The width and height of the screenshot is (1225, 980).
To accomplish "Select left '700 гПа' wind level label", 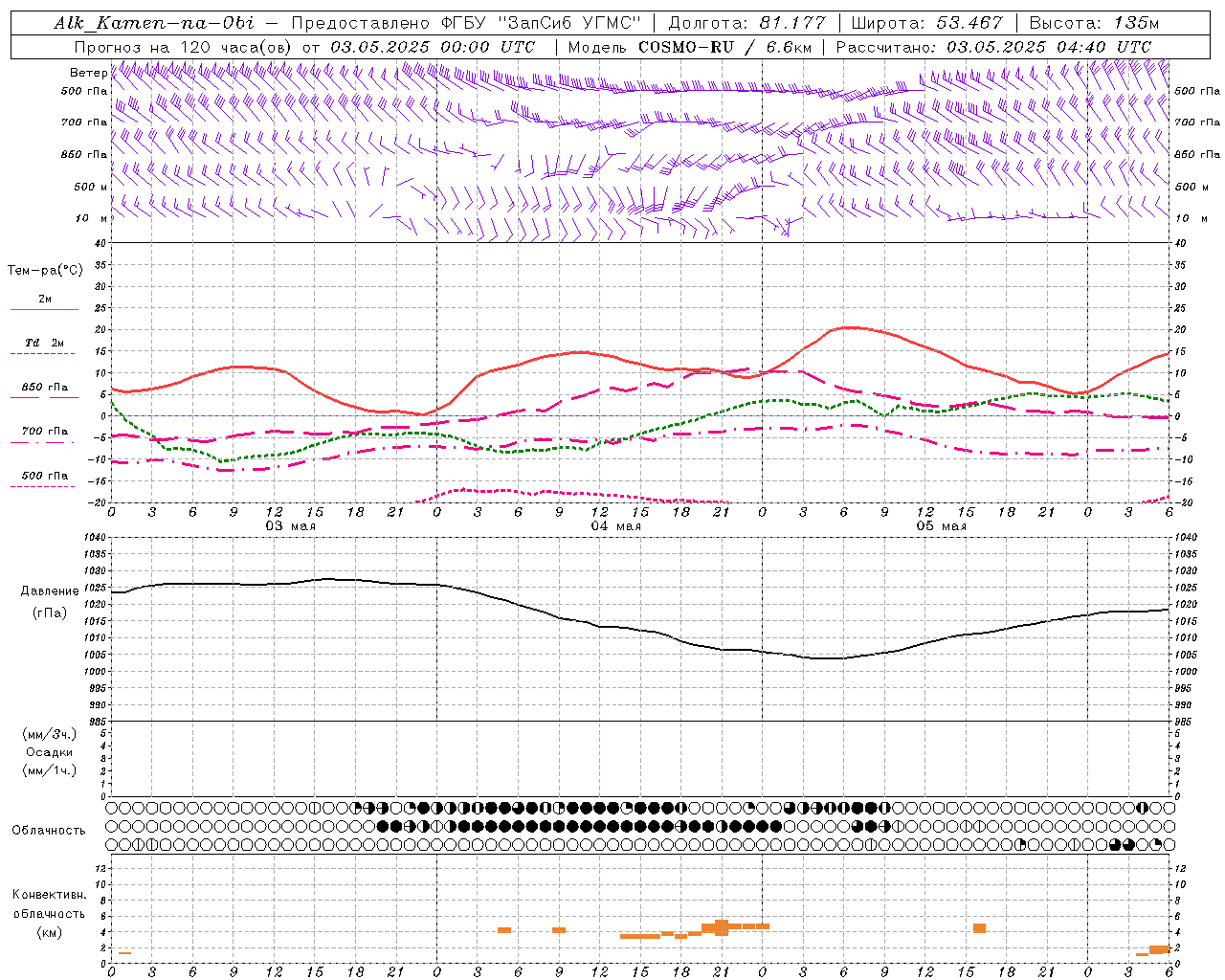I will pos(84,123).
